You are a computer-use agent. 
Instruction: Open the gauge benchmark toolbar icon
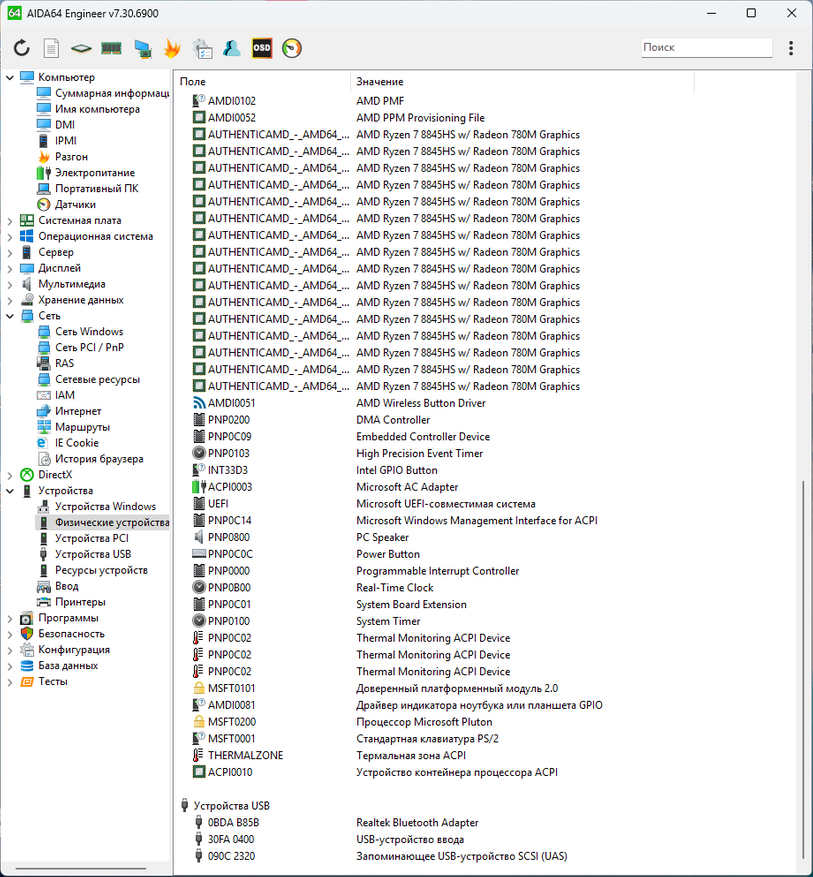click(x=292, y=48)
